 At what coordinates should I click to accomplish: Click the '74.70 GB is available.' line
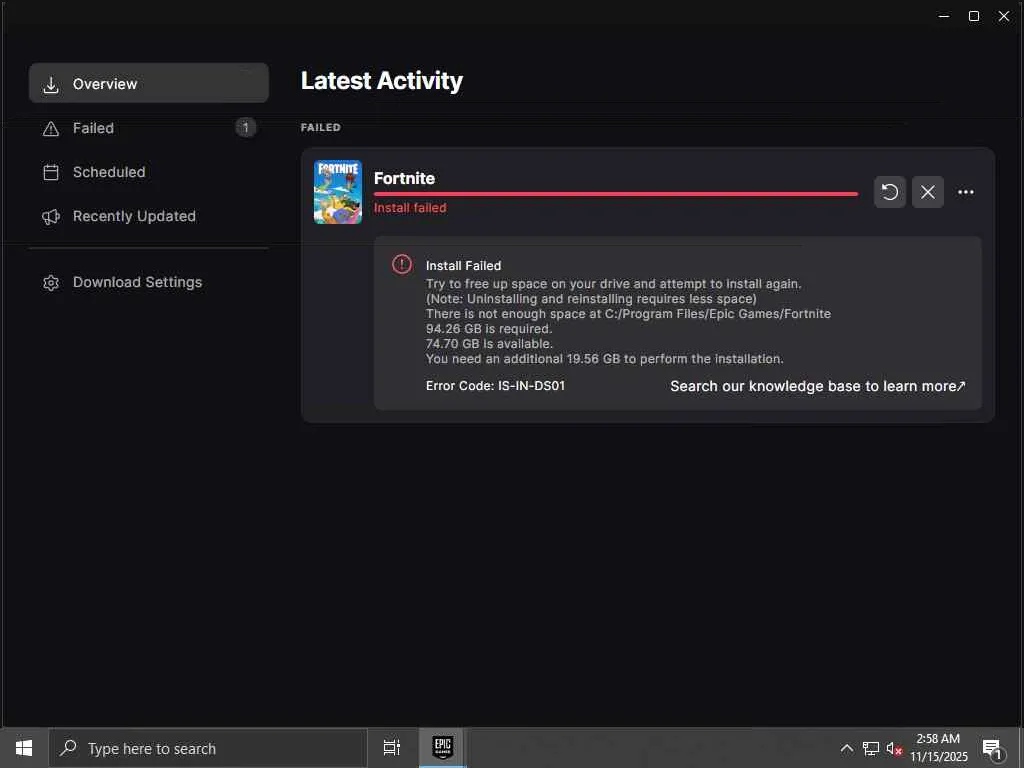tap(488, 344)
